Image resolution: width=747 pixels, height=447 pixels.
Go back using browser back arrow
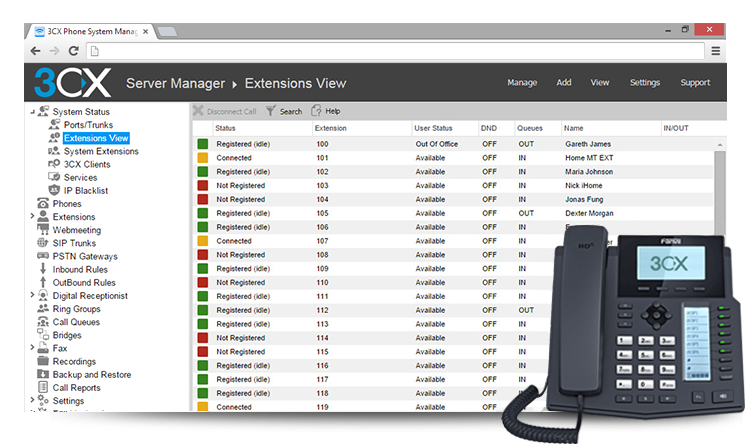(35, 51)
